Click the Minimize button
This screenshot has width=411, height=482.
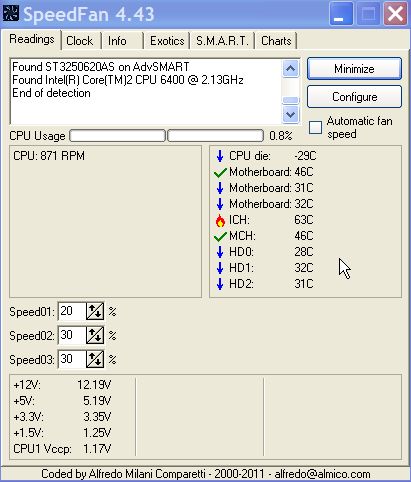click(x=354, y=69)
